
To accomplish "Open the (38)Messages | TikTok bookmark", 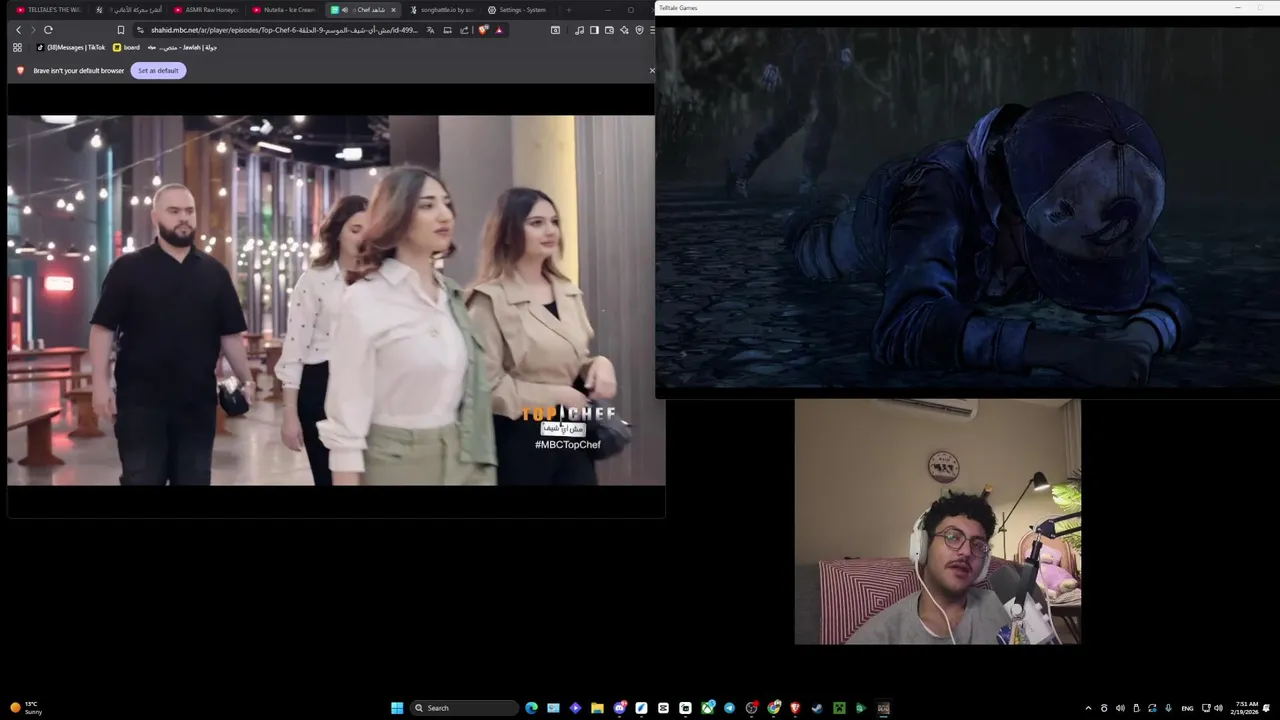I will coord(70,47).
